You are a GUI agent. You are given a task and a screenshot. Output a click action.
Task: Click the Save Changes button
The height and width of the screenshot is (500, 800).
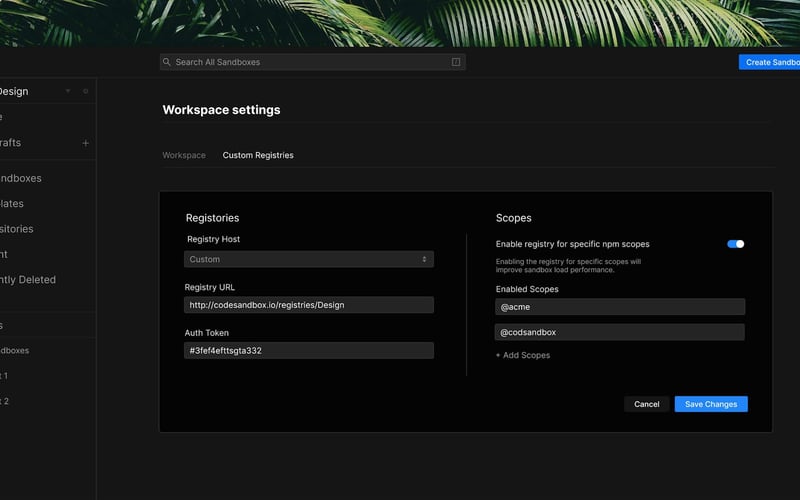click(x=711, y=404)
